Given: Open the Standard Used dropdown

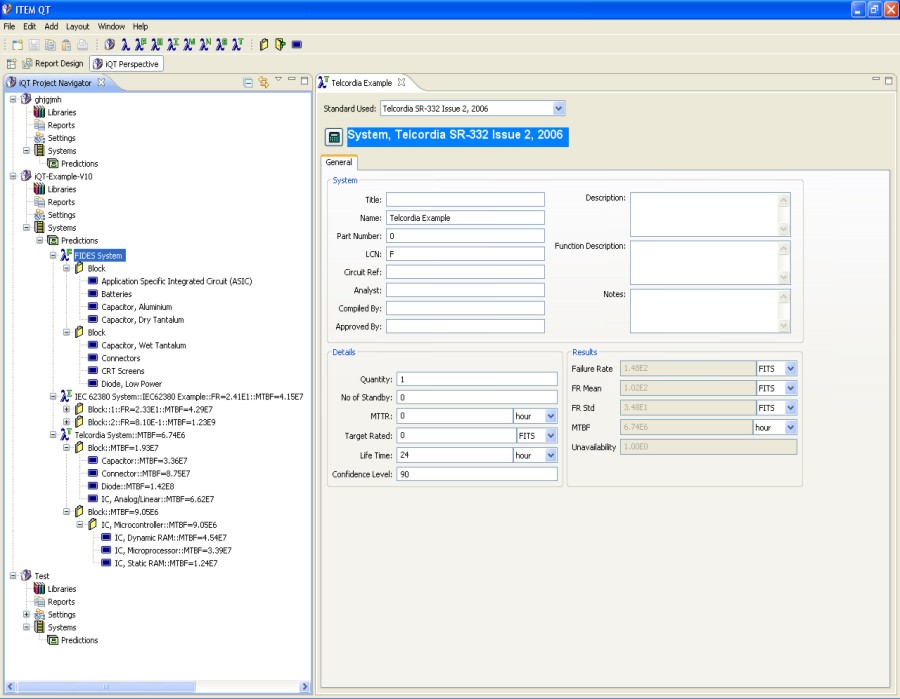Looking at the screenshot, I should tap(558, 108).
